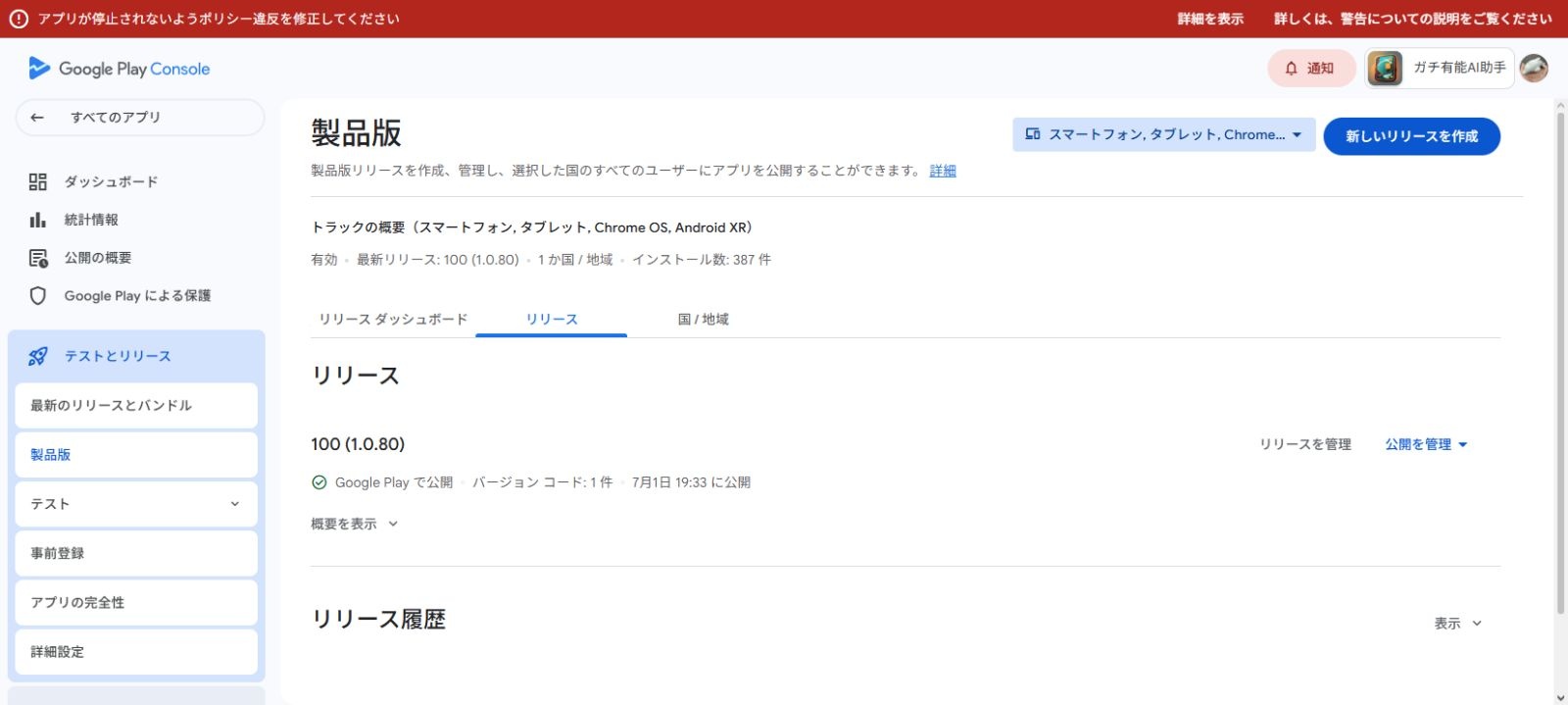Click インストール数: 387 件 text
The width and height of the screenshot is (1568, 705).
[702, 260]
